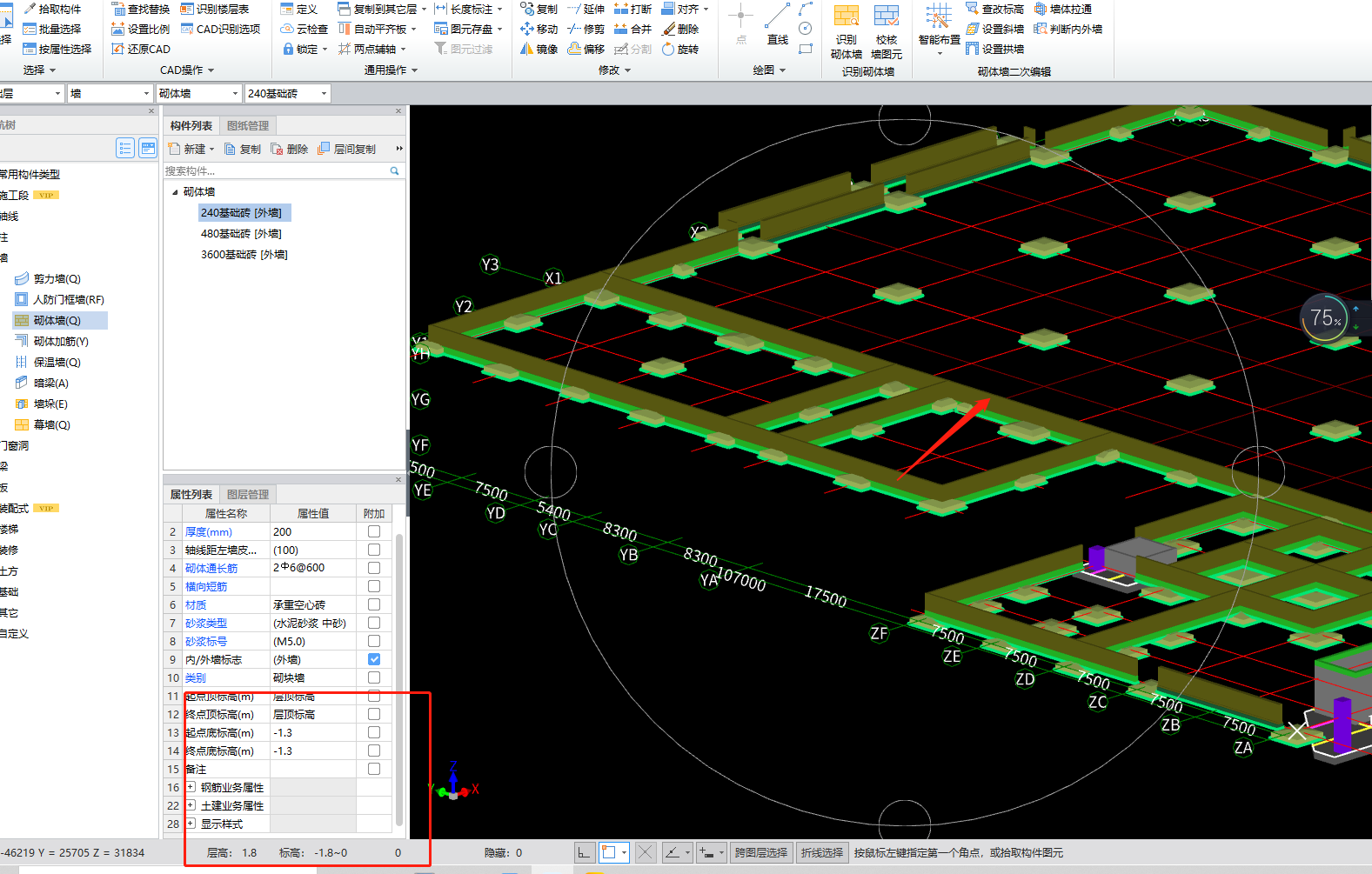Select the 延伸 extend tool
This screenshot has width=1372, height=874.
pyautogui.click(x=586, y=9)
